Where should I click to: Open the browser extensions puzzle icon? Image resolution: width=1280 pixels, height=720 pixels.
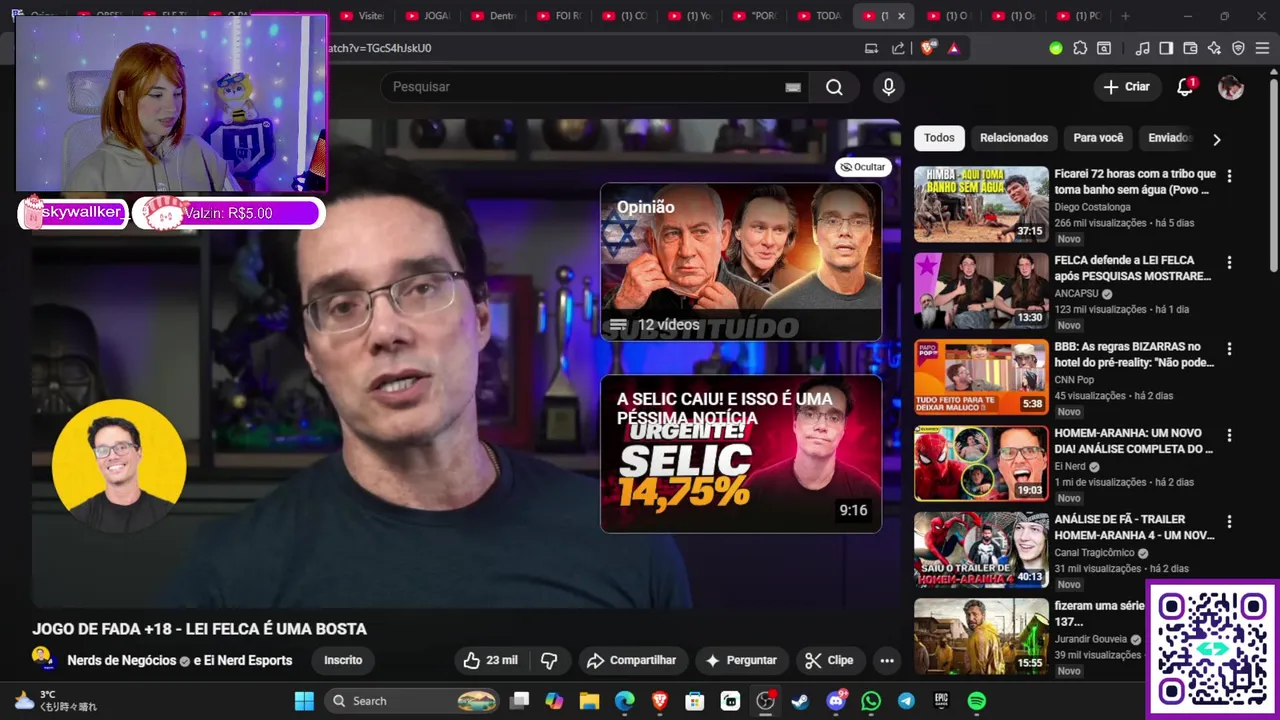point(1080,48)
